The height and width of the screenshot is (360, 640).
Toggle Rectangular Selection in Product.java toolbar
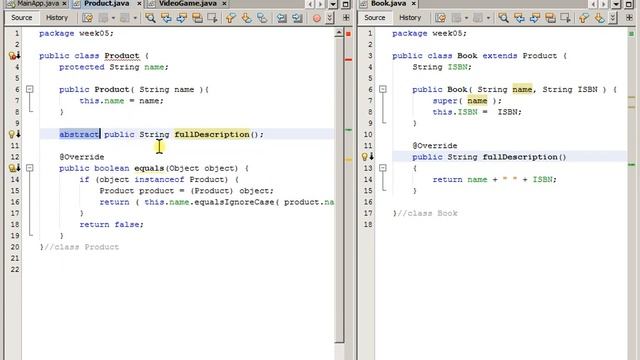tap(213, 18)
